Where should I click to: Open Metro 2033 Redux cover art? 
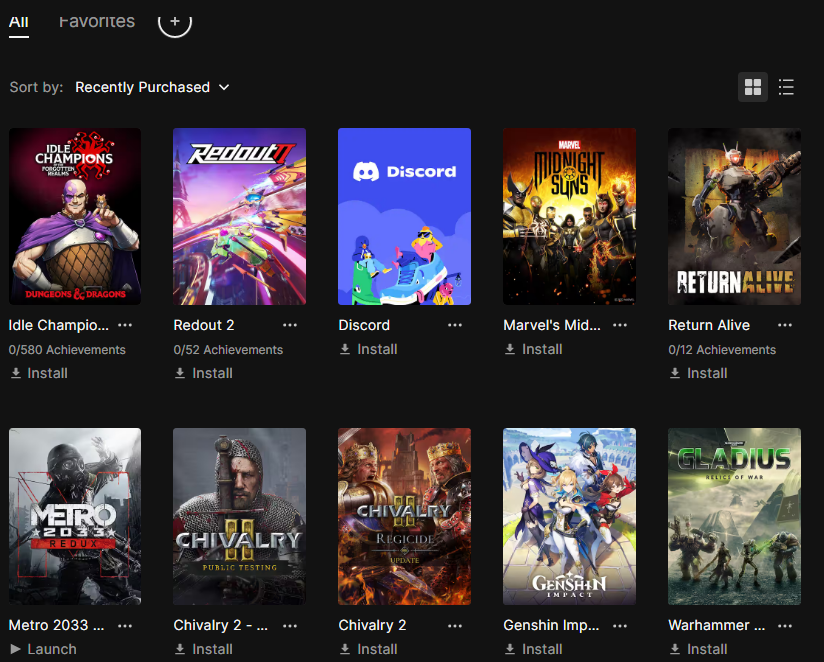coord(75,516)
